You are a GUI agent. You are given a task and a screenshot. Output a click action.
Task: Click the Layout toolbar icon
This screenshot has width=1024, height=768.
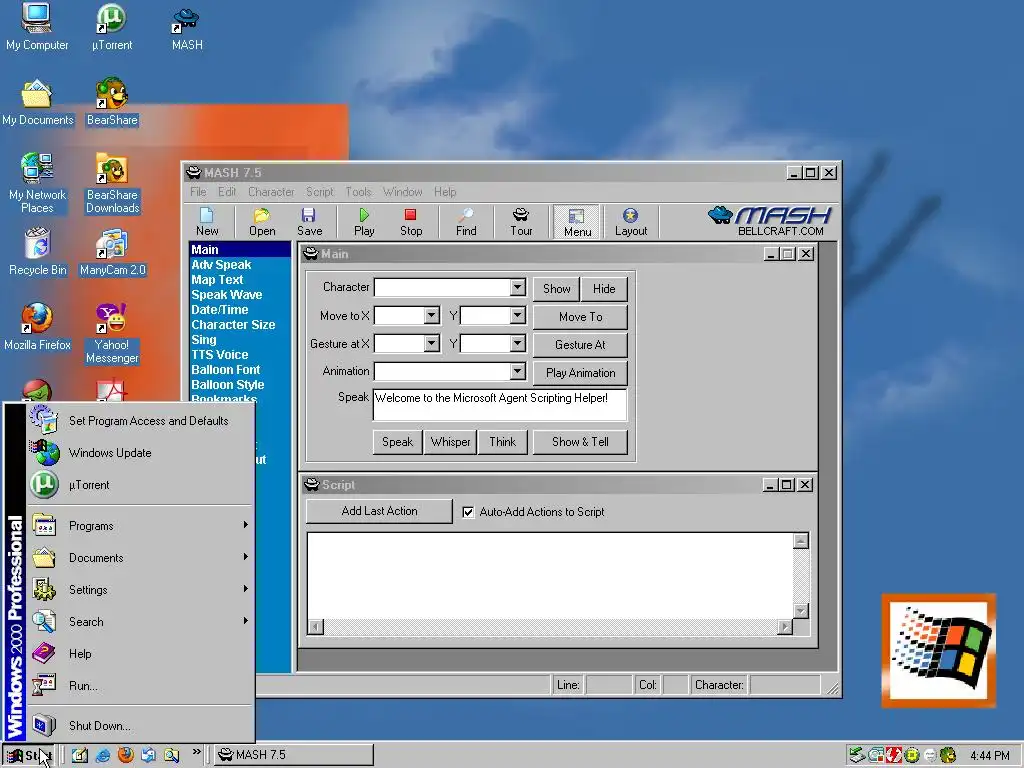coord(631,222)
